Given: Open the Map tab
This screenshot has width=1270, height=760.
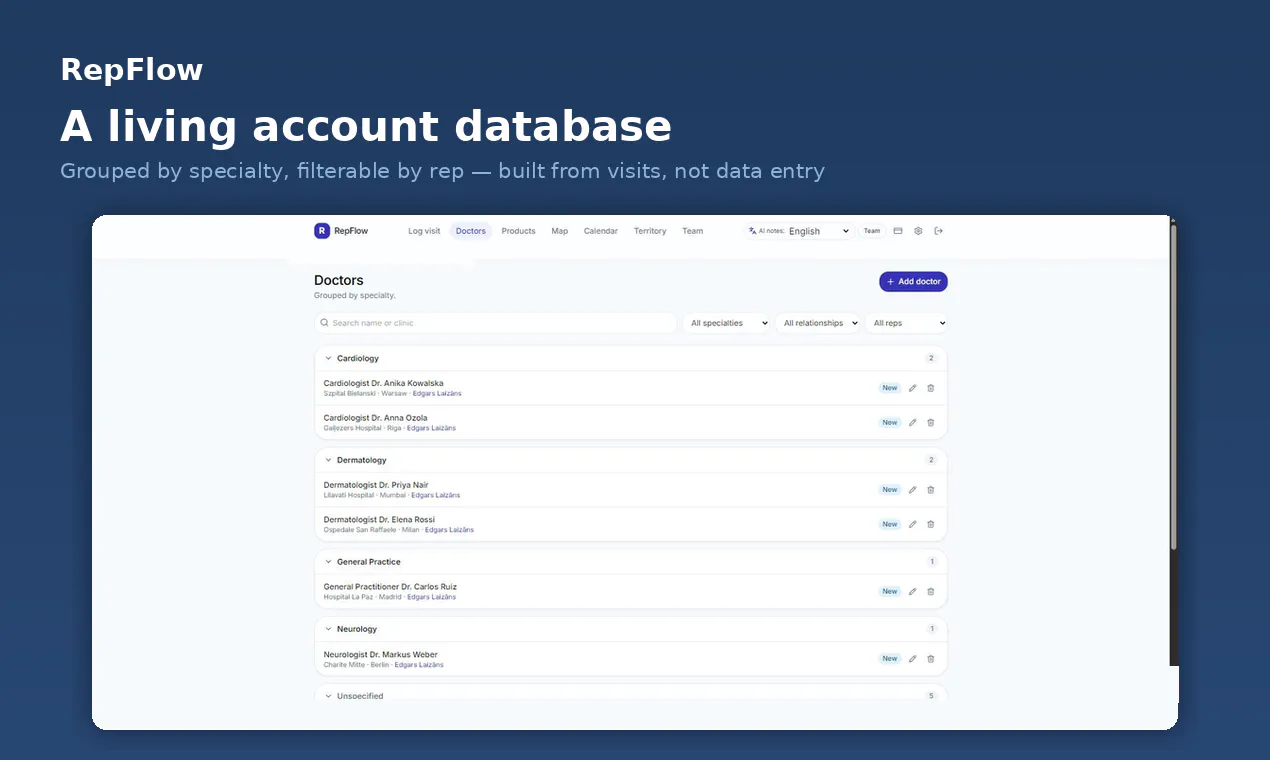Looking at the screenshot, I should tap(560, 231).
